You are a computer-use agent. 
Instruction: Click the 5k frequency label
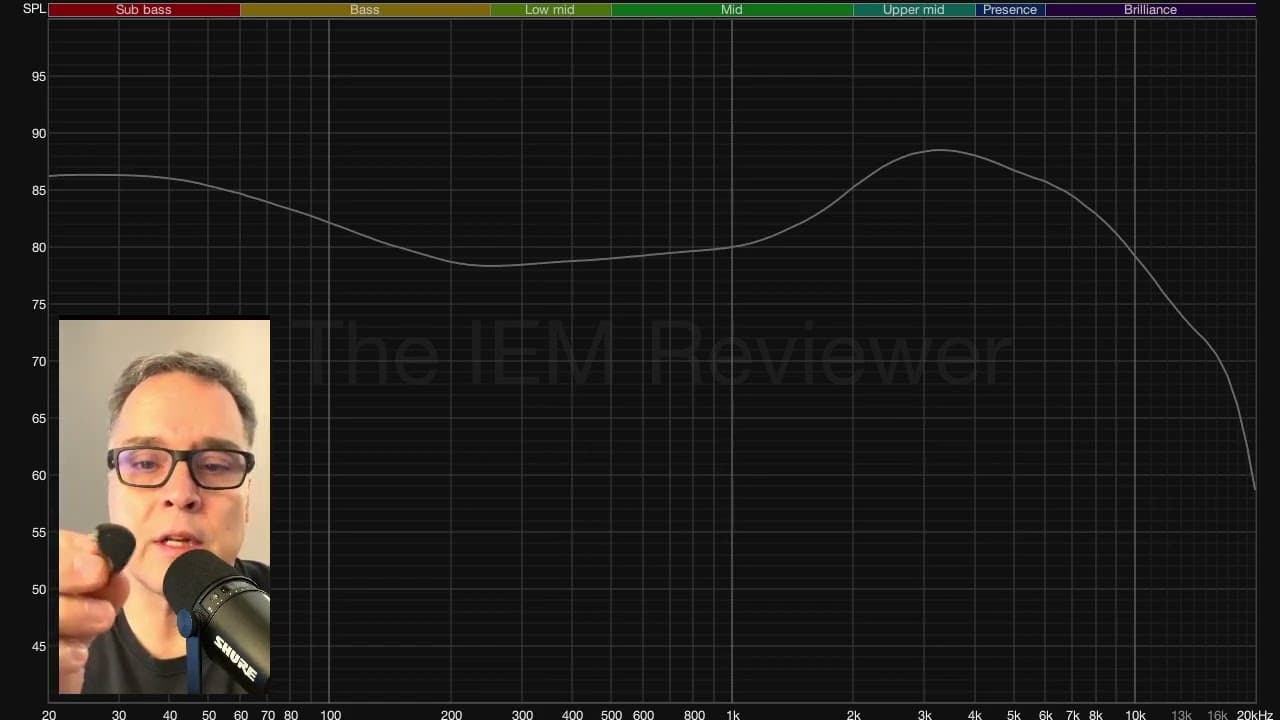pos(1014,714)
